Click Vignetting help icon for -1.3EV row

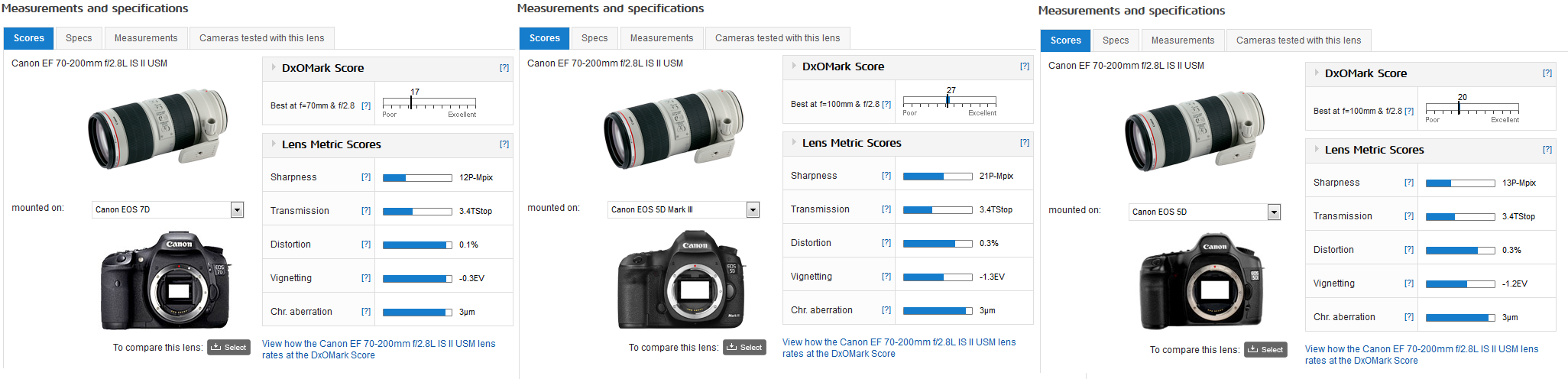tap(886, 277)
